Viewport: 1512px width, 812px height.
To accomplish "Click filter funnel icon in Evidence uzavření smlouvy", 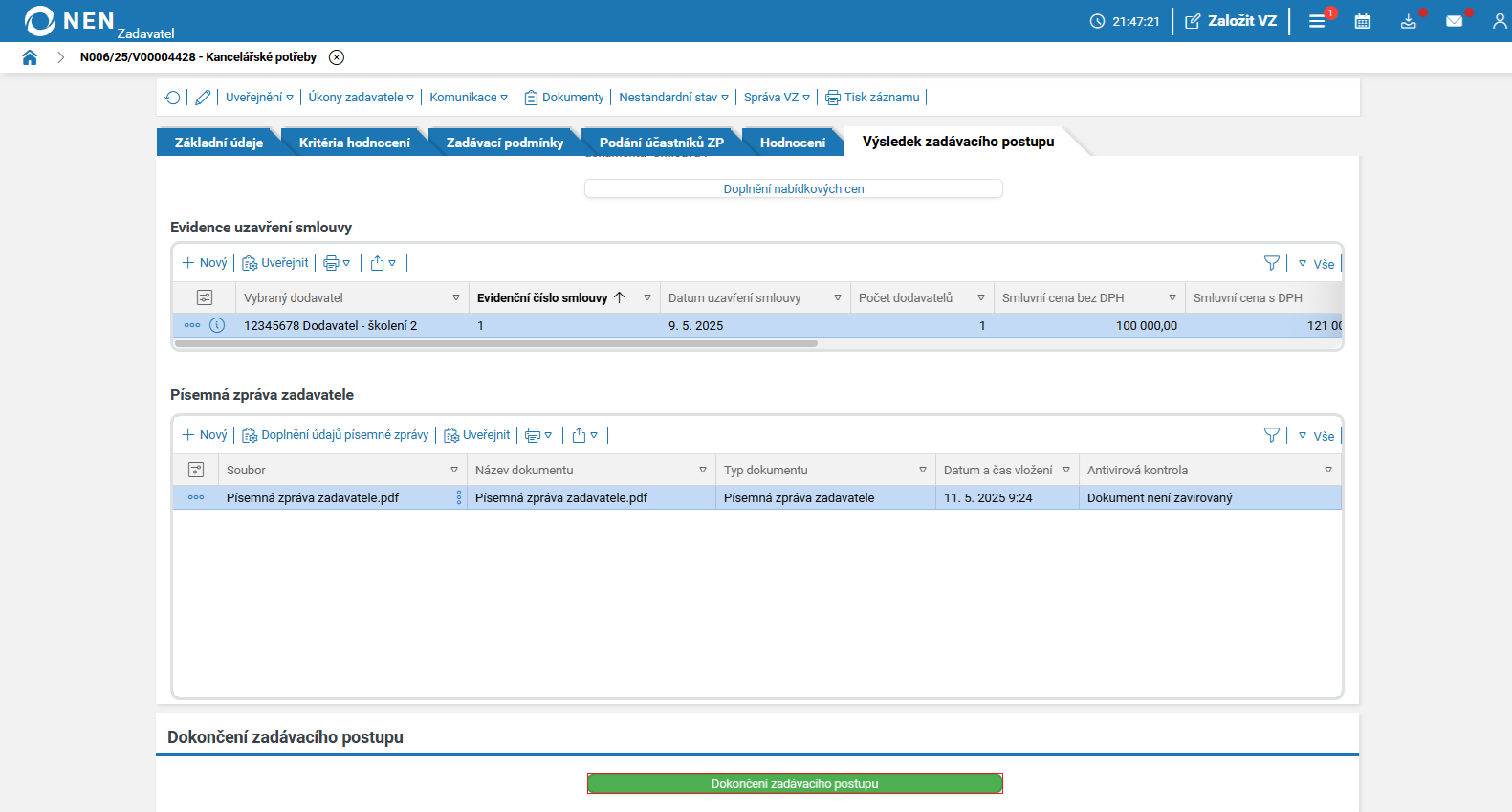I will 1271,263.
